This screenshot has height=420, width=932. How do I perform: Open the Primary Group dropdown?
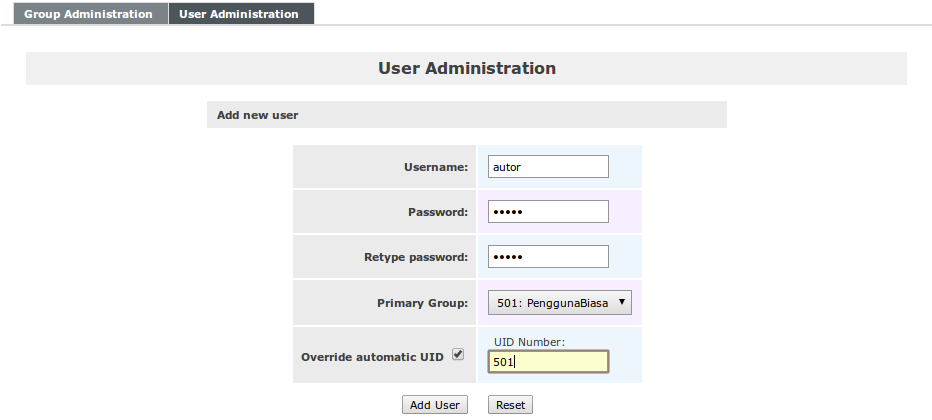559,303
